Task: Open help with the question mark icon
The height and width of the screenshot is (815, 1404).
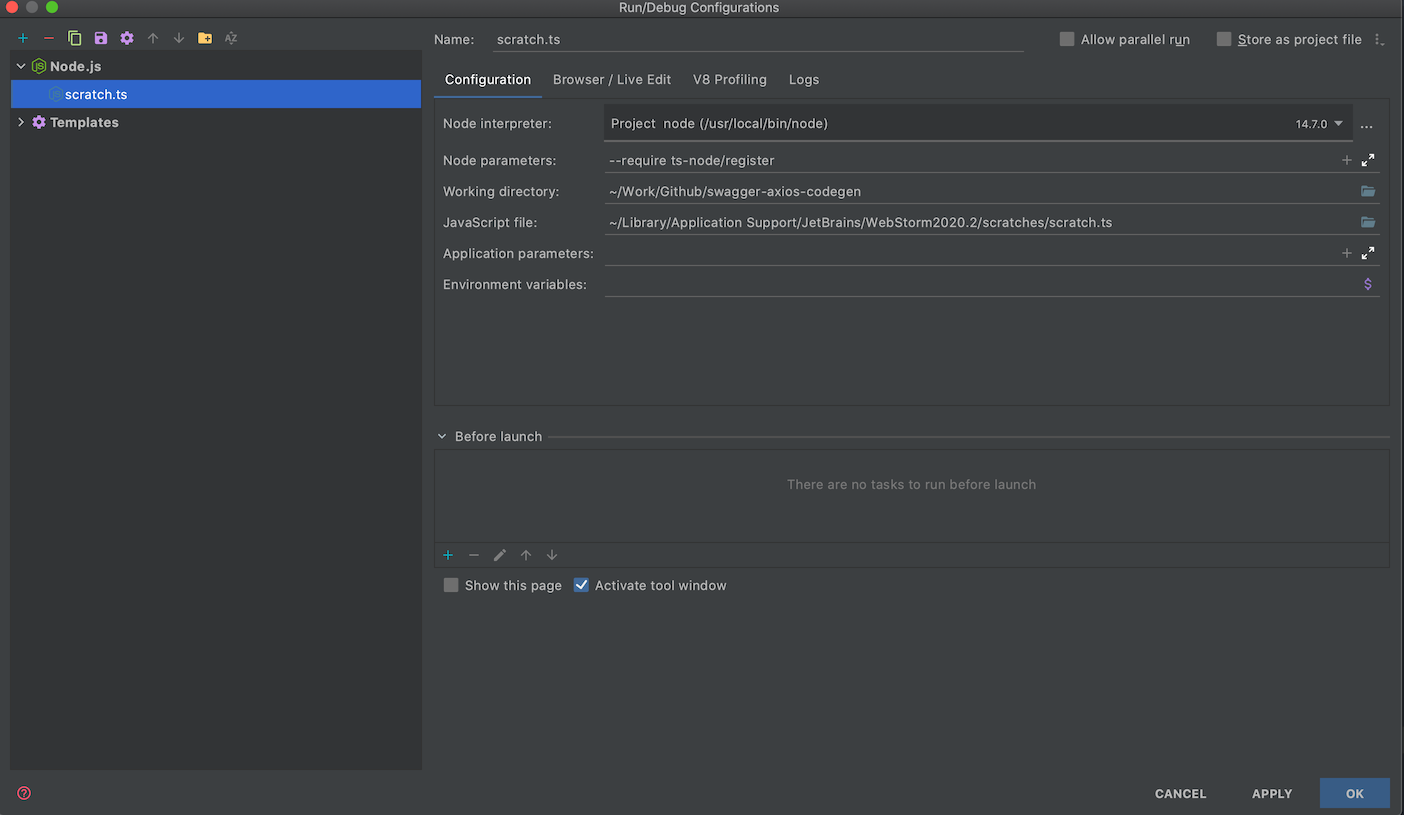Action: (x=24, y=793)
